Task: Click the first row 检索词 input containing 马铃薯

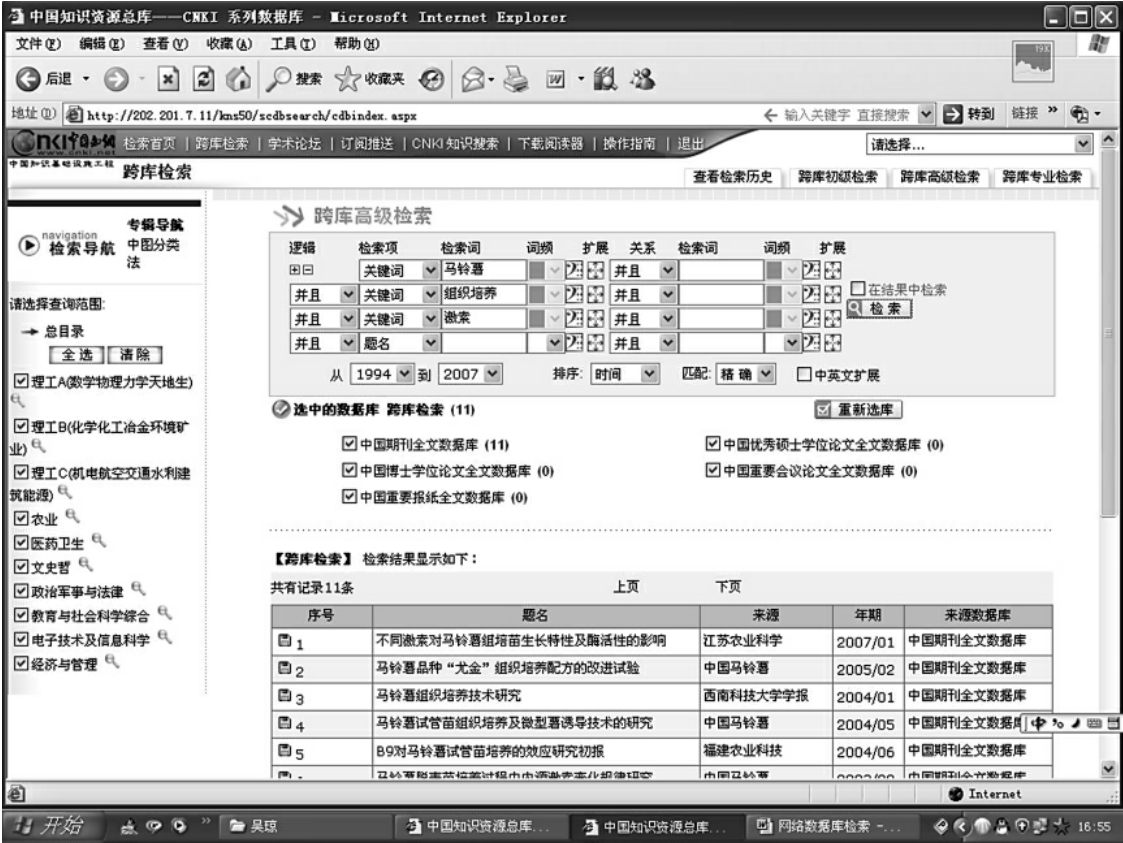Action: pos(482,269)
